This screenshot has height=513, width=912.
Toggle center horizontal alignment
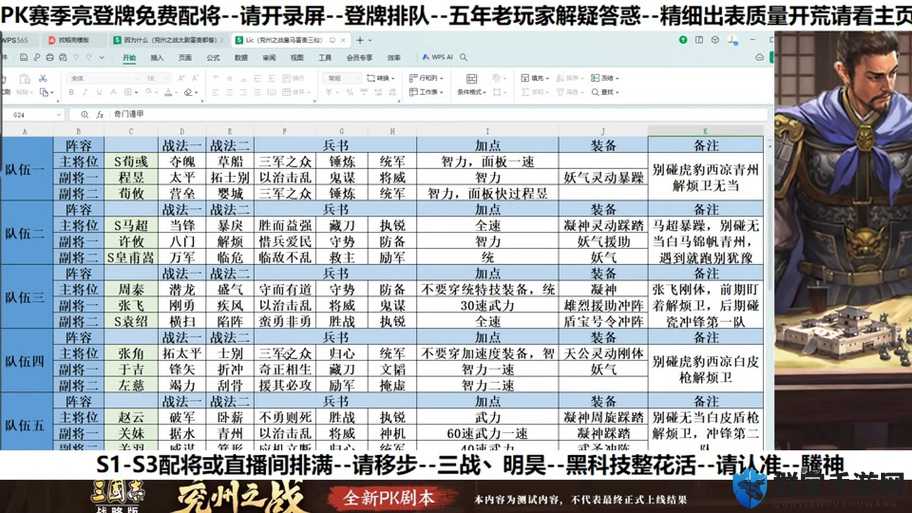point(229,92)
